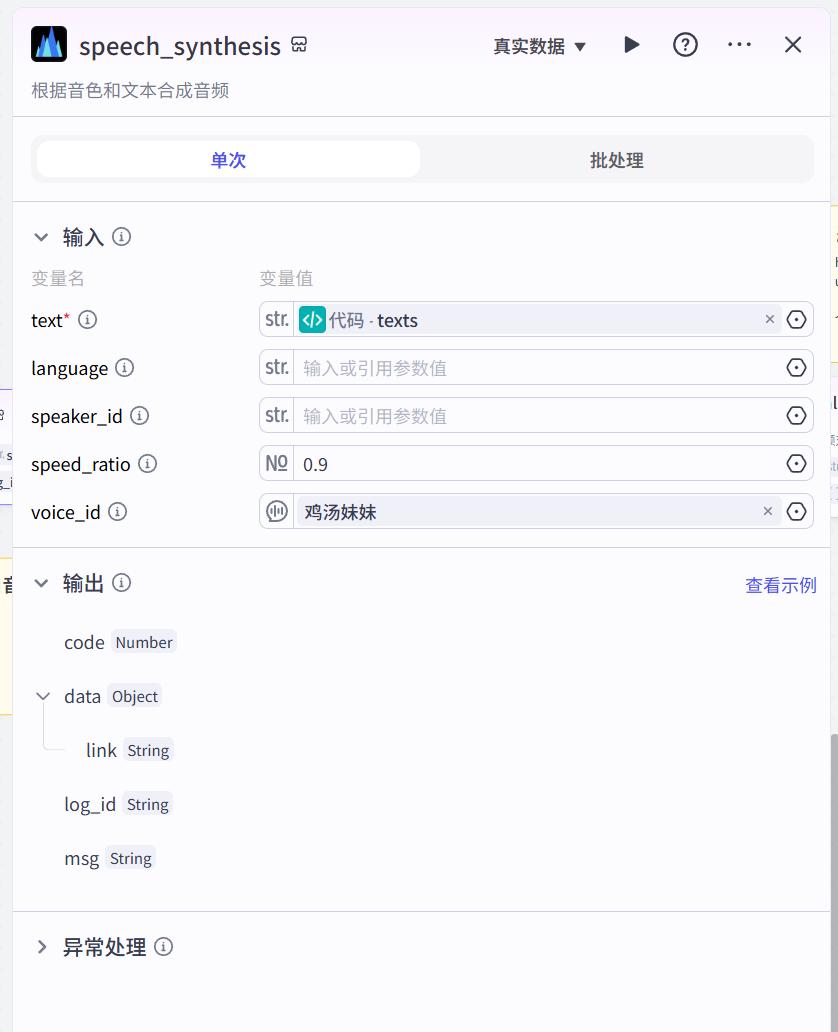The height and width of the screenshot is (1032, 838).
Task: Collapse the data Object tree node
Action: [x=43, y=696]
